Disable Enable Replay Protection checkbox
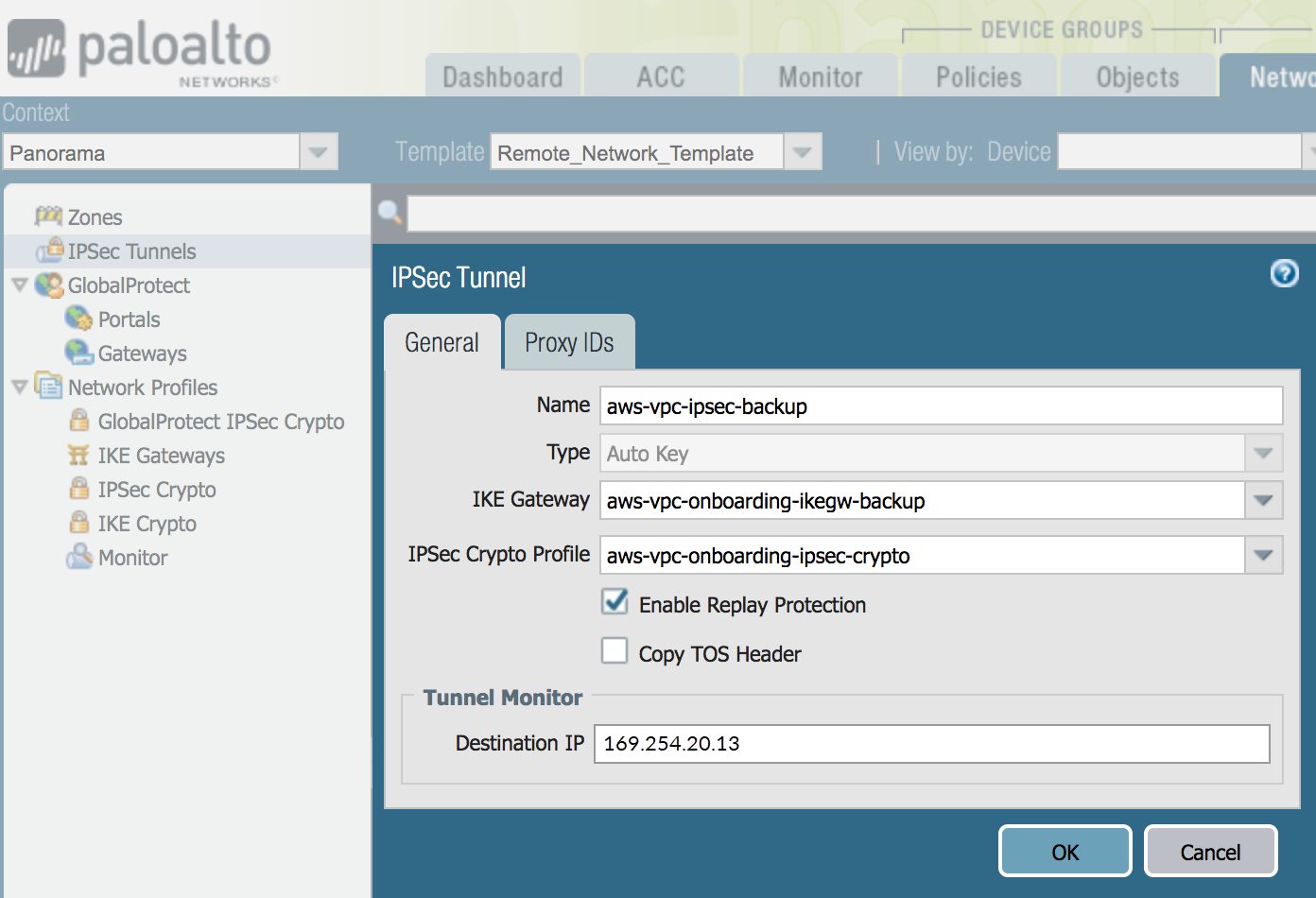The width and height of the screenshot is (1316, 898). (x=615, y=602)
